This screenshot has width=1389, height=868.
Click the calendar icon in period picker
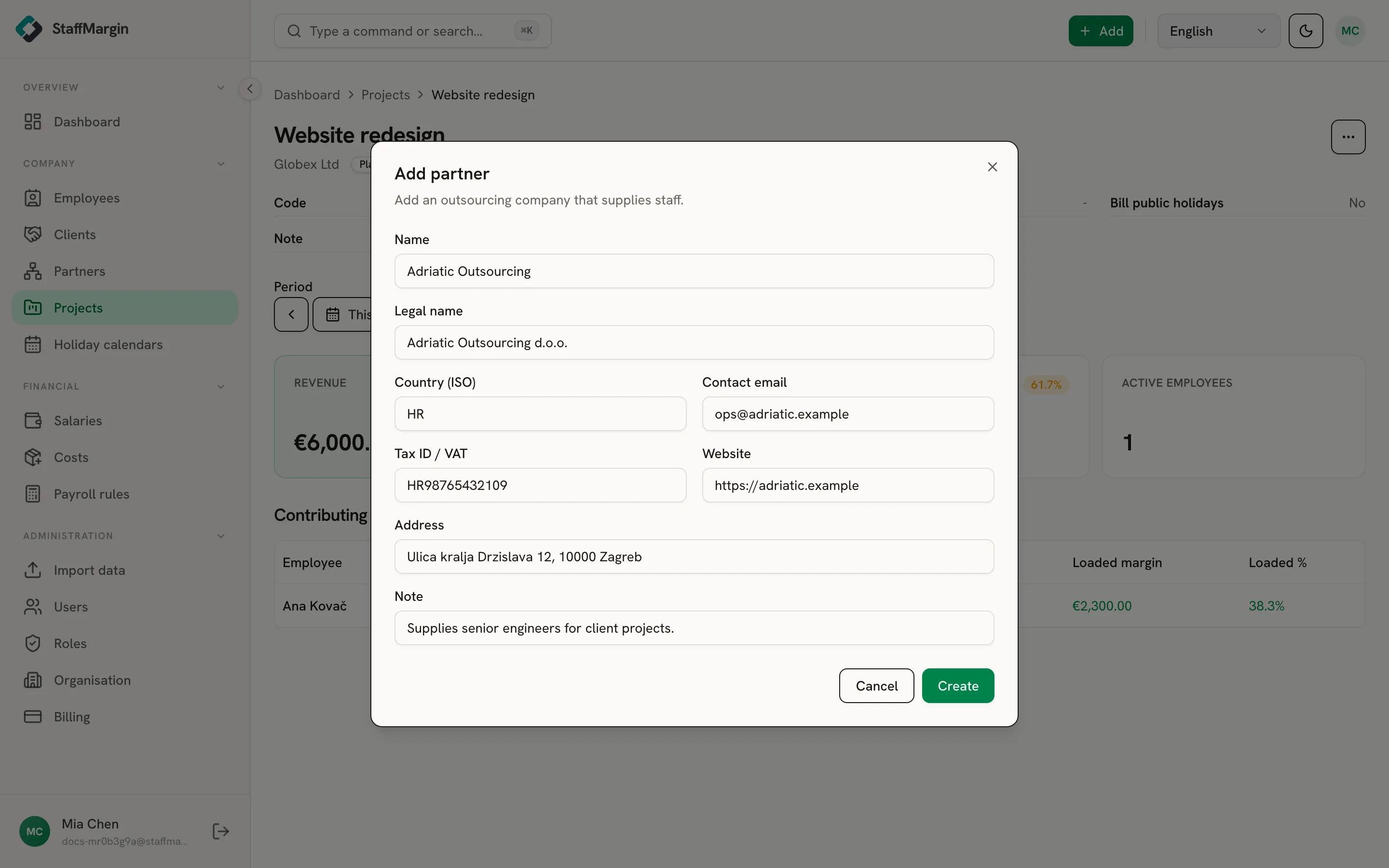[x=333, y=314]
